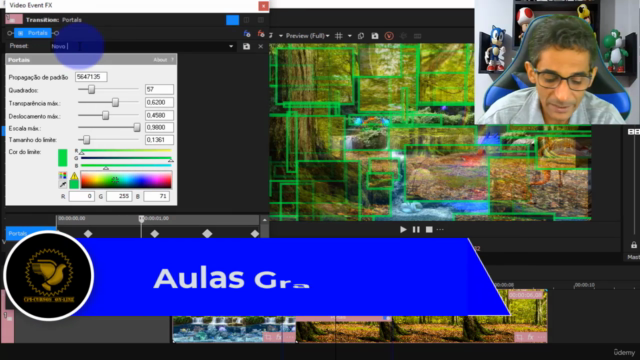Click the event thumbnail icon beside Transition label

pos(14,19)
